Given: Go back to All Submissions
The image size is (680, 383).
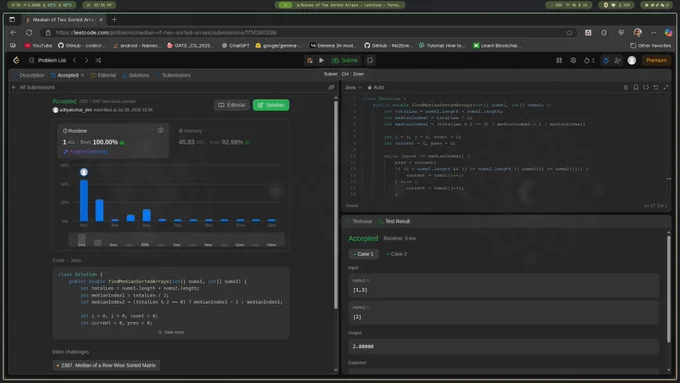Looking at the screenshot, I should [33, 87].
